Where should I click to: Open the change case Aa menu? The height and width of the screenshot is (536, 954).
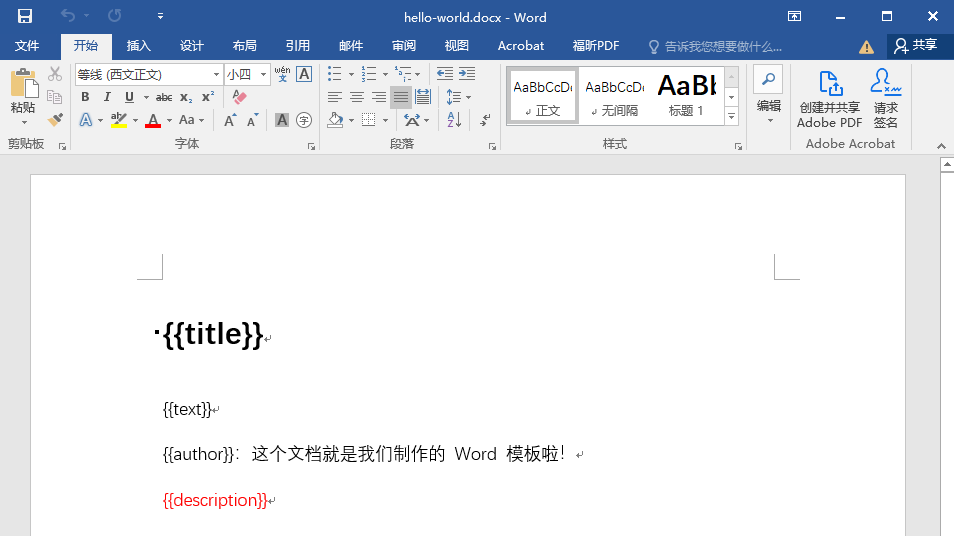[x=190, y=120]
